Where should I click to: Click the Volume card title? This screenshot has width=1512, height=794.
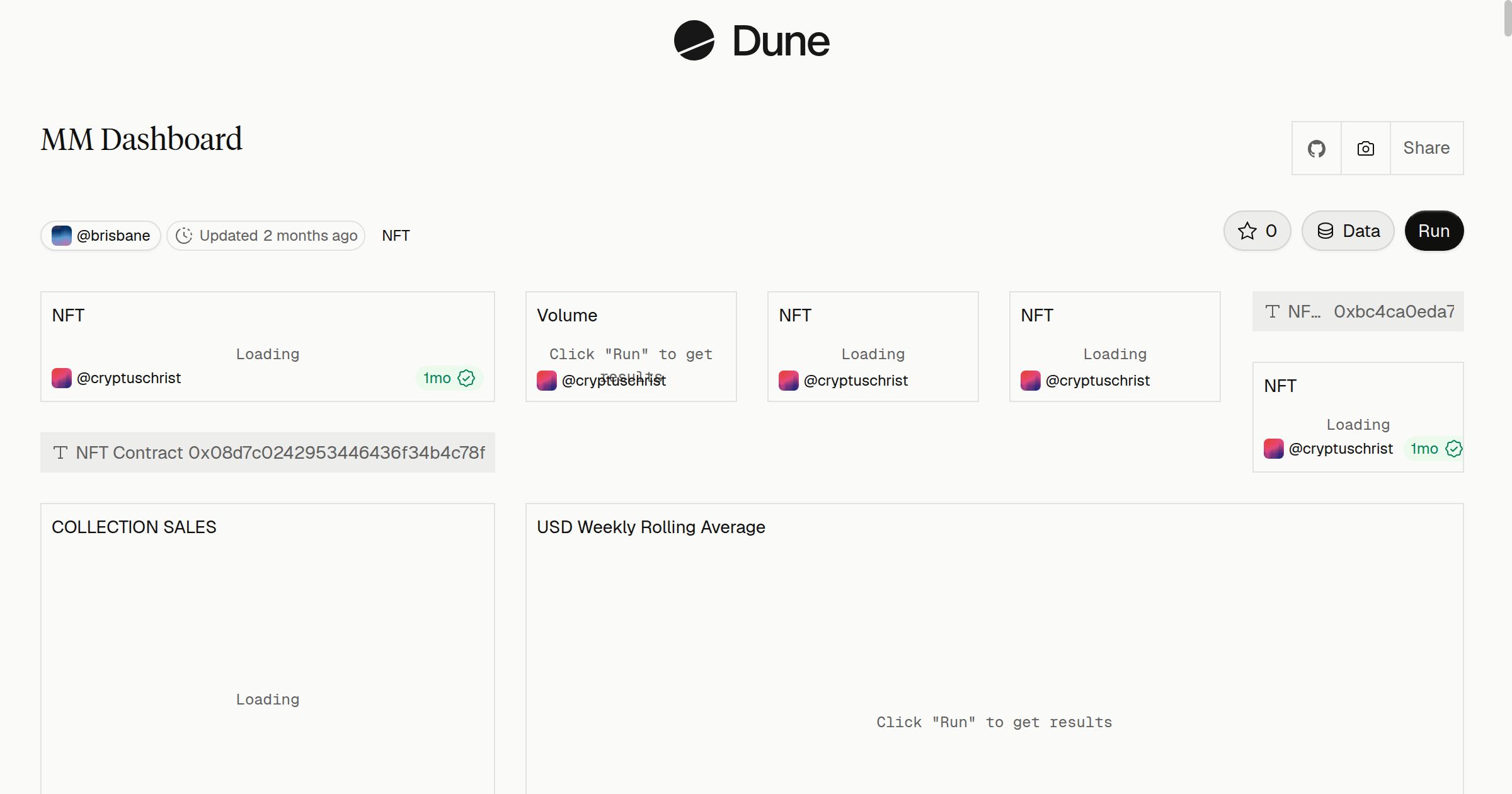pos(567,315)
